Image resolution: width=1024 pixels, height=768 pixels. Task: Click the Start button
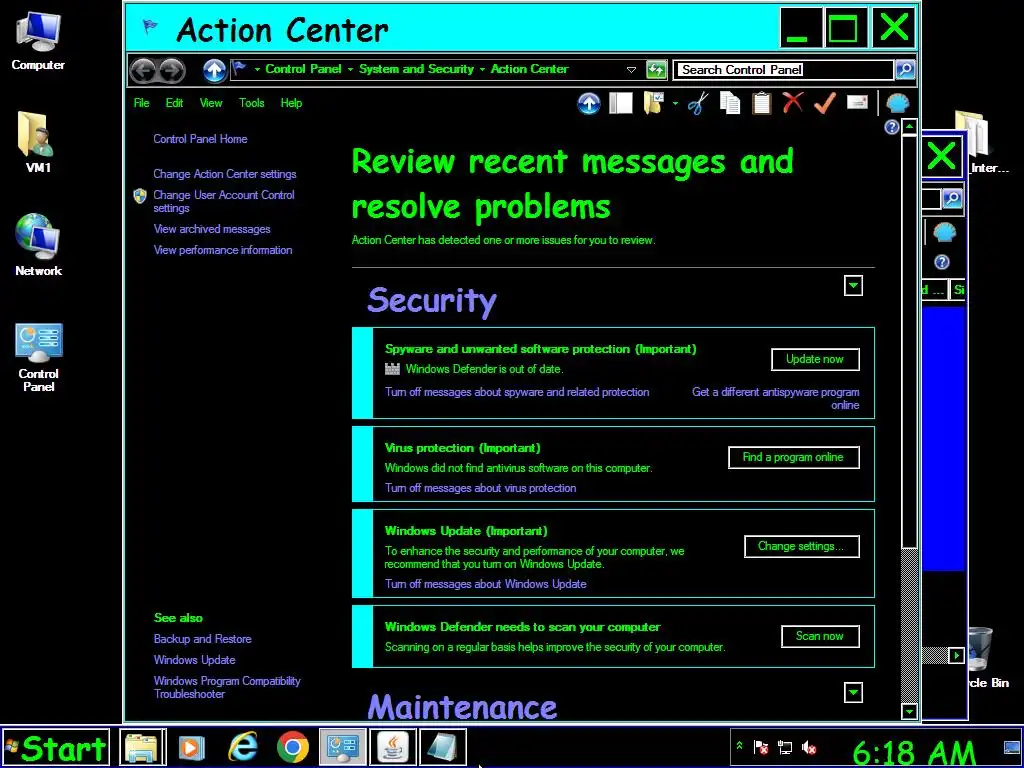click(56, 748)
